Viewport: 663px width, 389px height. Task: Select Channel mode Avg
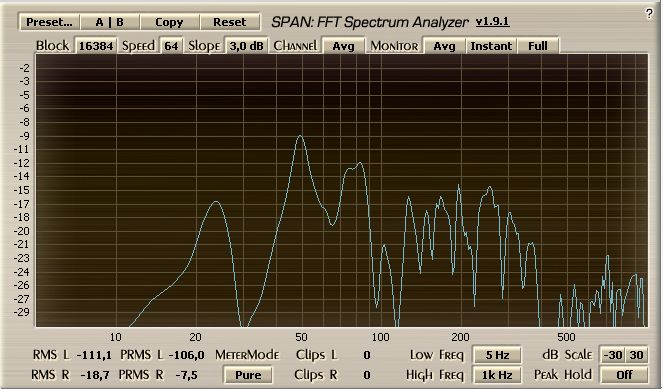[x=343, y=46]
